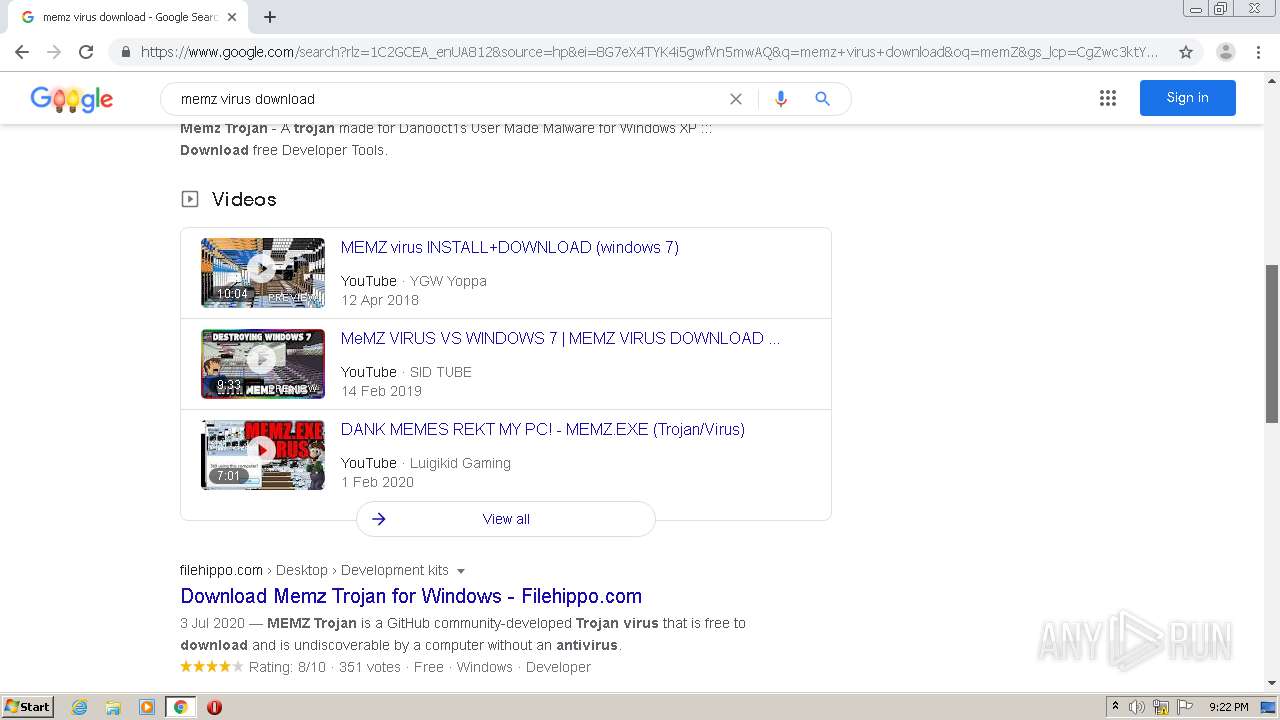
Task: Open network tray icon
Action: coord(1161,707)
